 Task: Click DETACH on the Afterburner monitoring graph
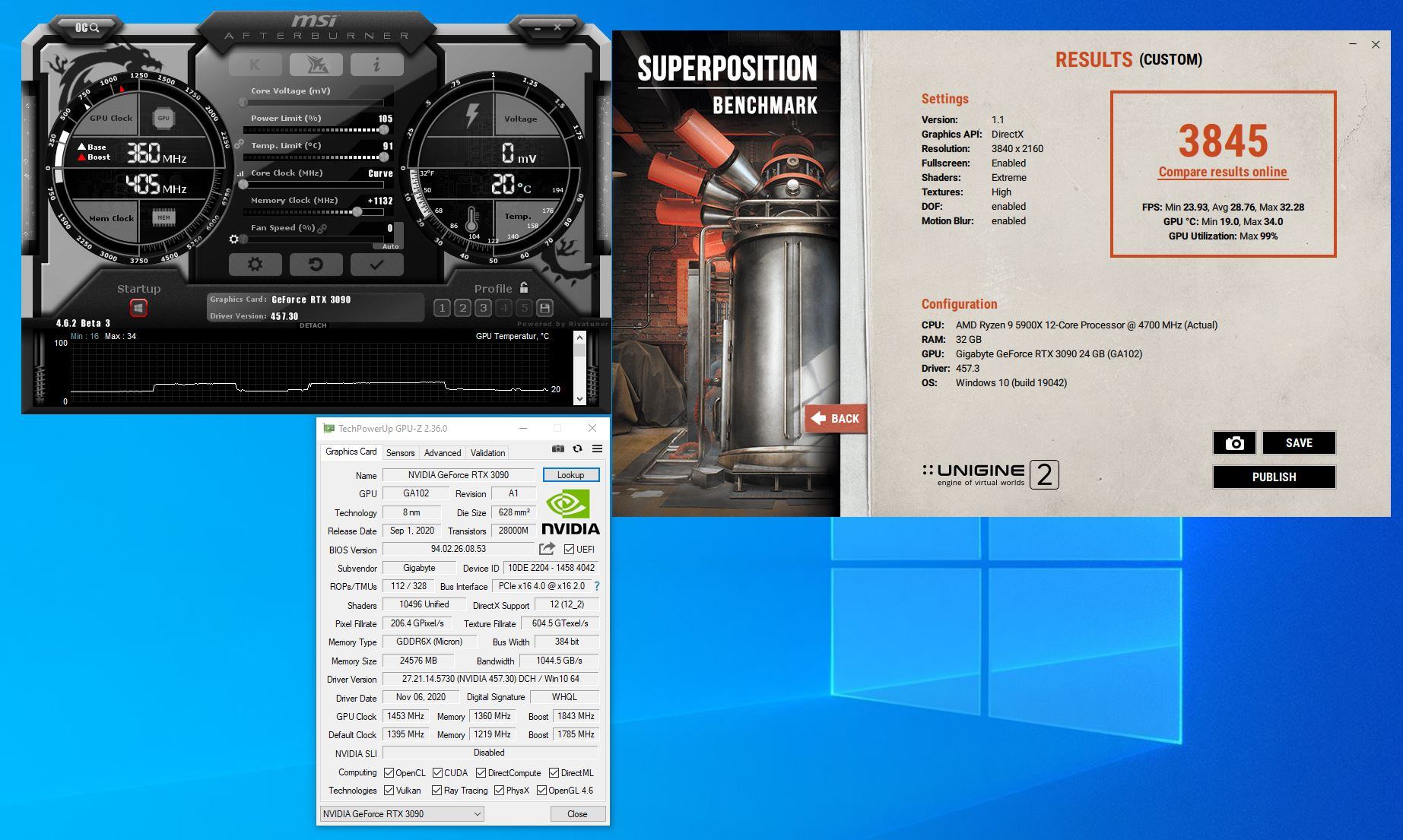[x=313, y=325]
